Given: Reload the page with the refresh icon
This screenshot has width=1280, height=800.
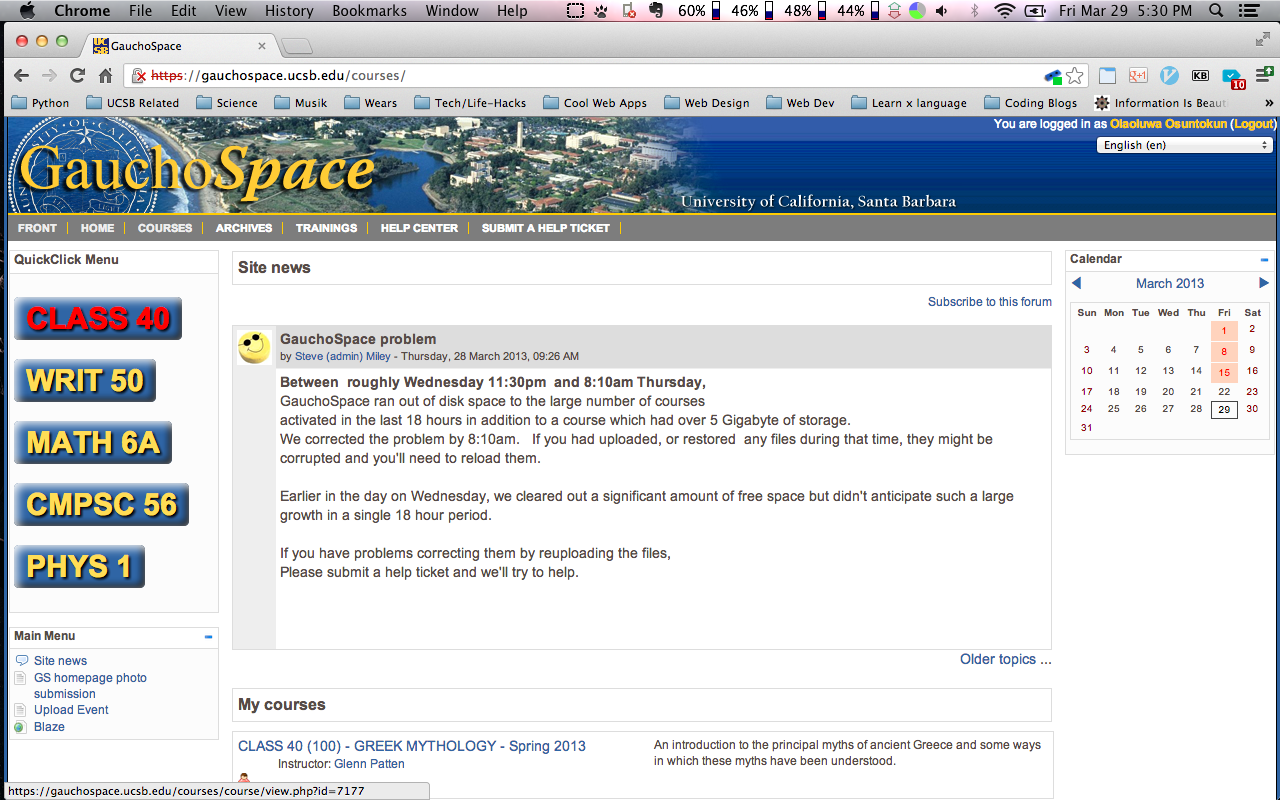Looking at the screenshot, I should pyautogui.click(x=77, y=75).
